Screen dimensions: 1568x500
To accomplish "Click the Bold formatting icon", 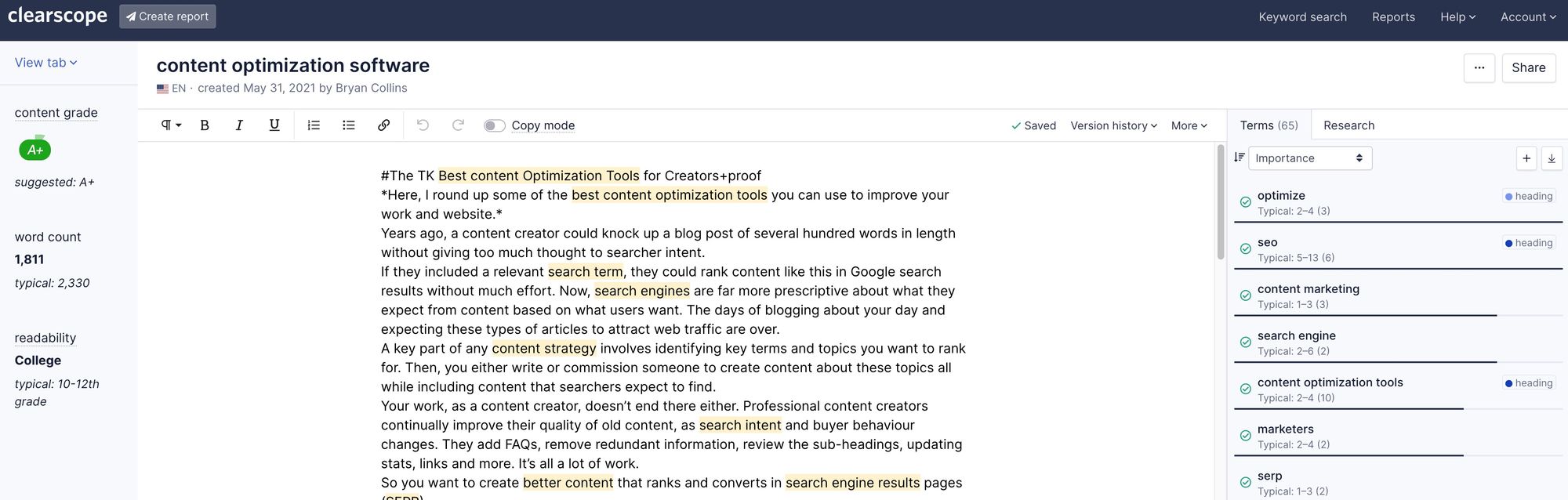I will pos(205,125).
